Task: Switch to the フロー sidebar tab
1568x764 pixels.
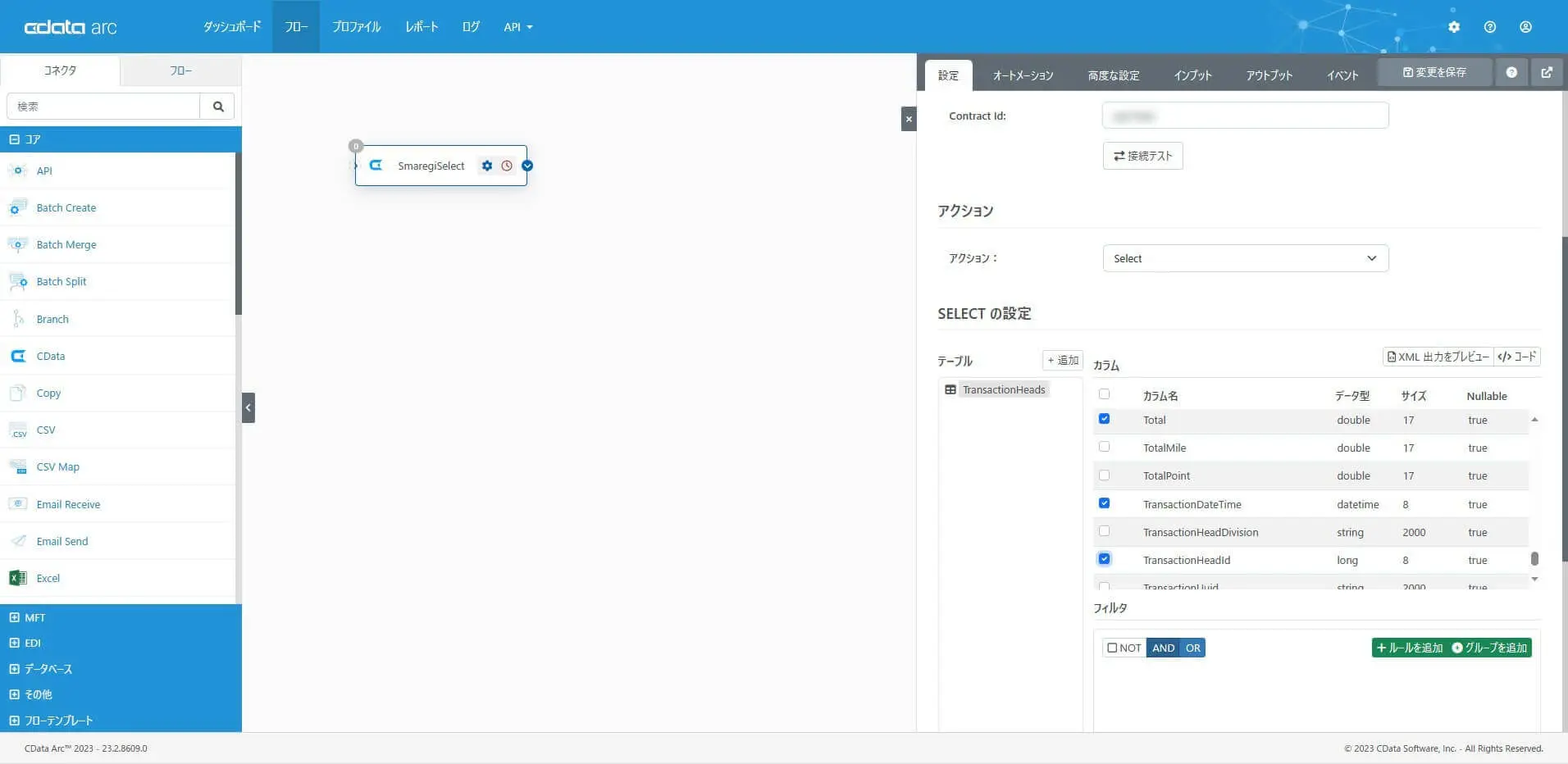Action: tap(180, 71)
